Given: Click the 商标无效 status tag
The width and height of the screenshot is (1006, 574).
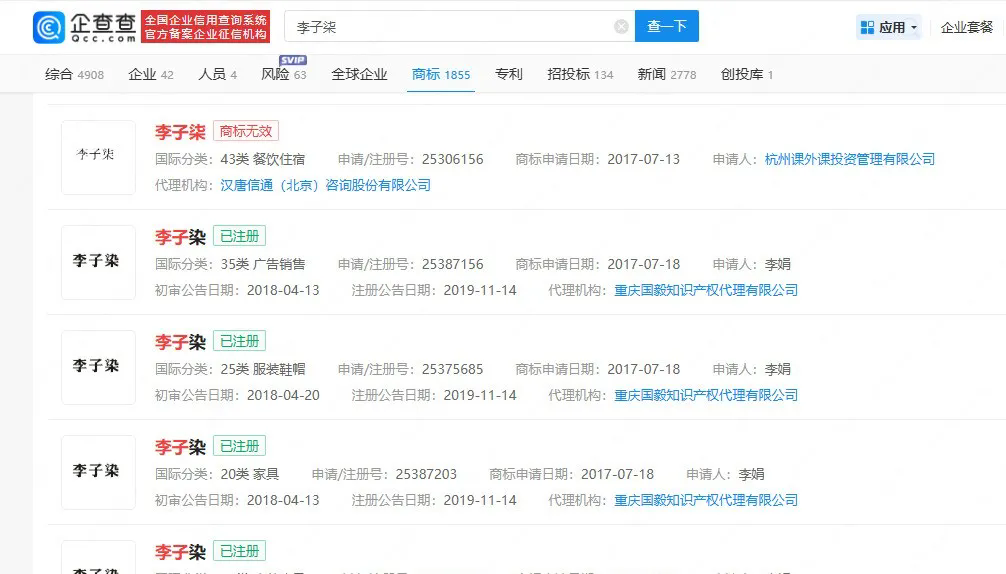Looking at the screenshot, I should click(246, 131).
